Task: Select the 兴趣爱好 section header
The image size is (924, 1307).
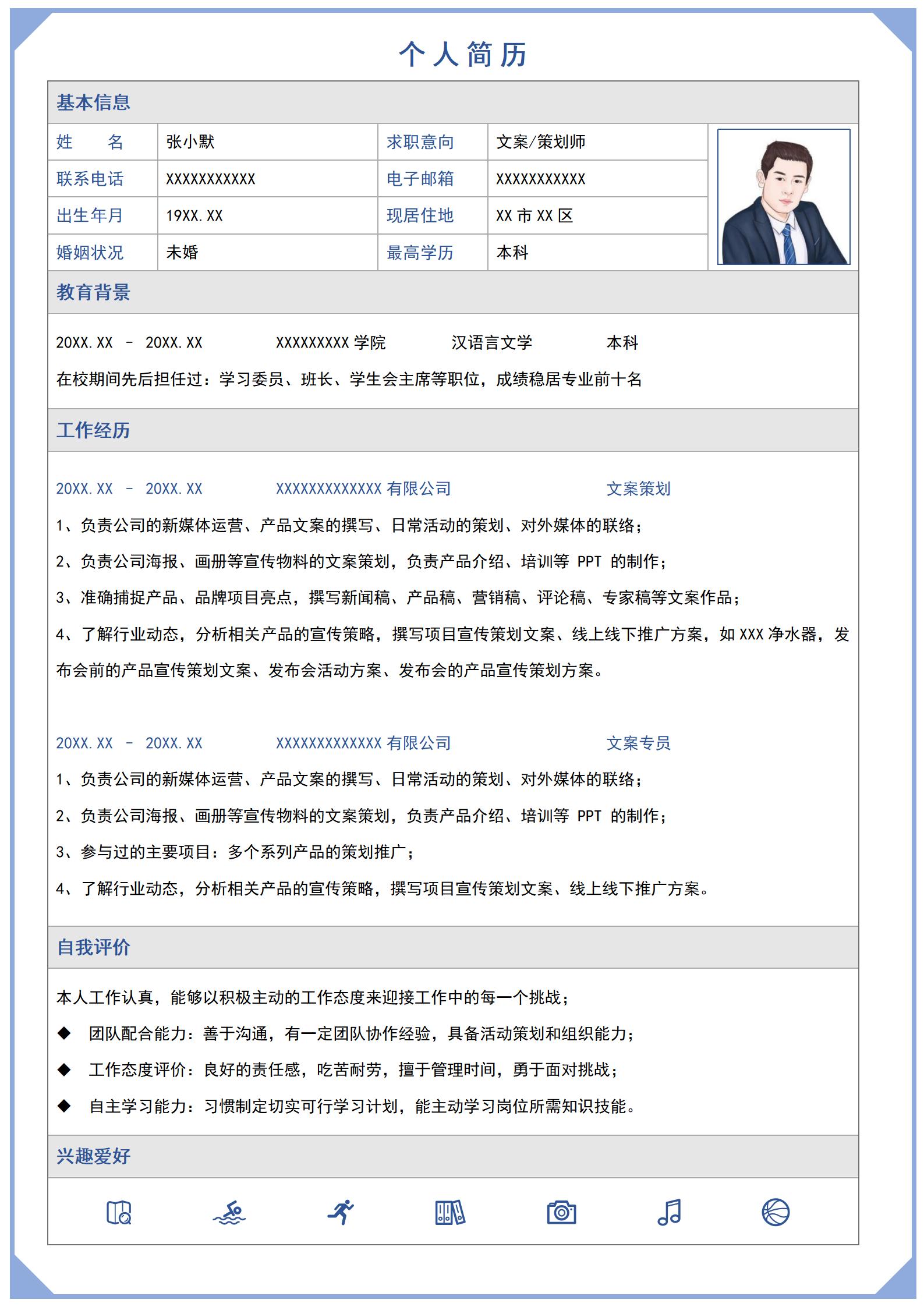Action: [x=93, y=1156]
